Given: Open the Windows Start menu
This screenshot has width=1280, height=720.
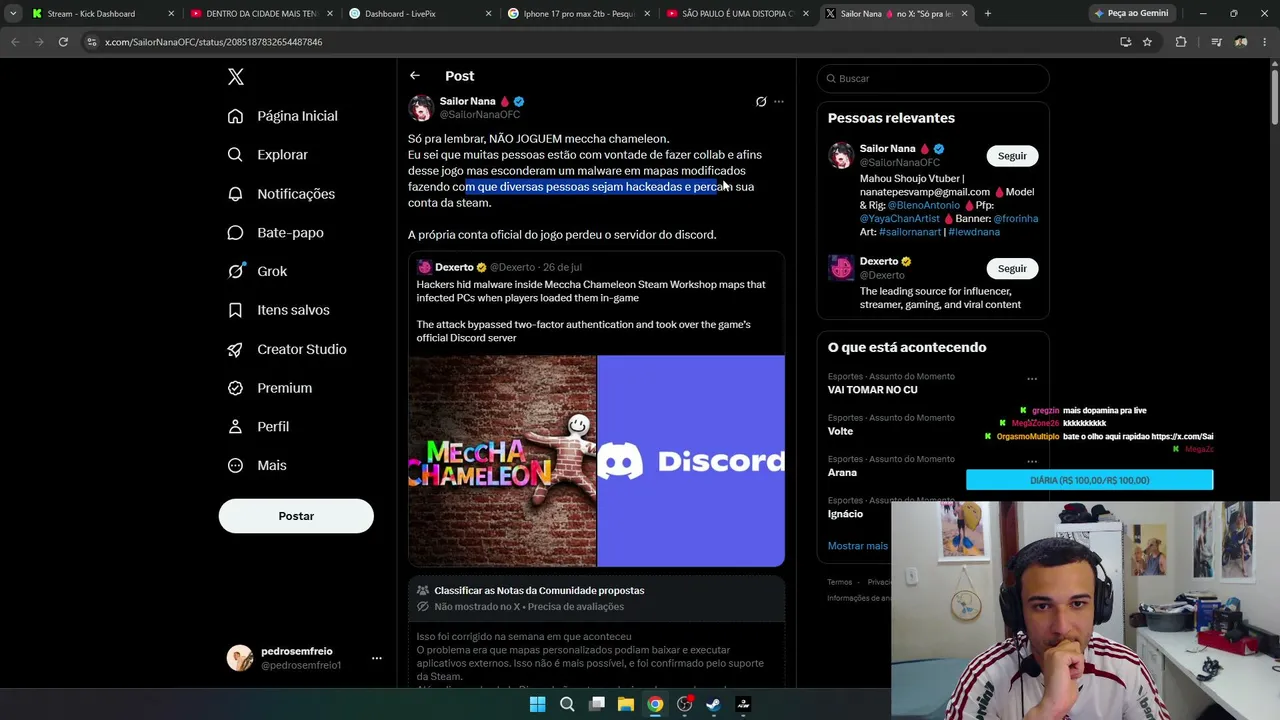Looking at the screenshot, I should point(537,704).
